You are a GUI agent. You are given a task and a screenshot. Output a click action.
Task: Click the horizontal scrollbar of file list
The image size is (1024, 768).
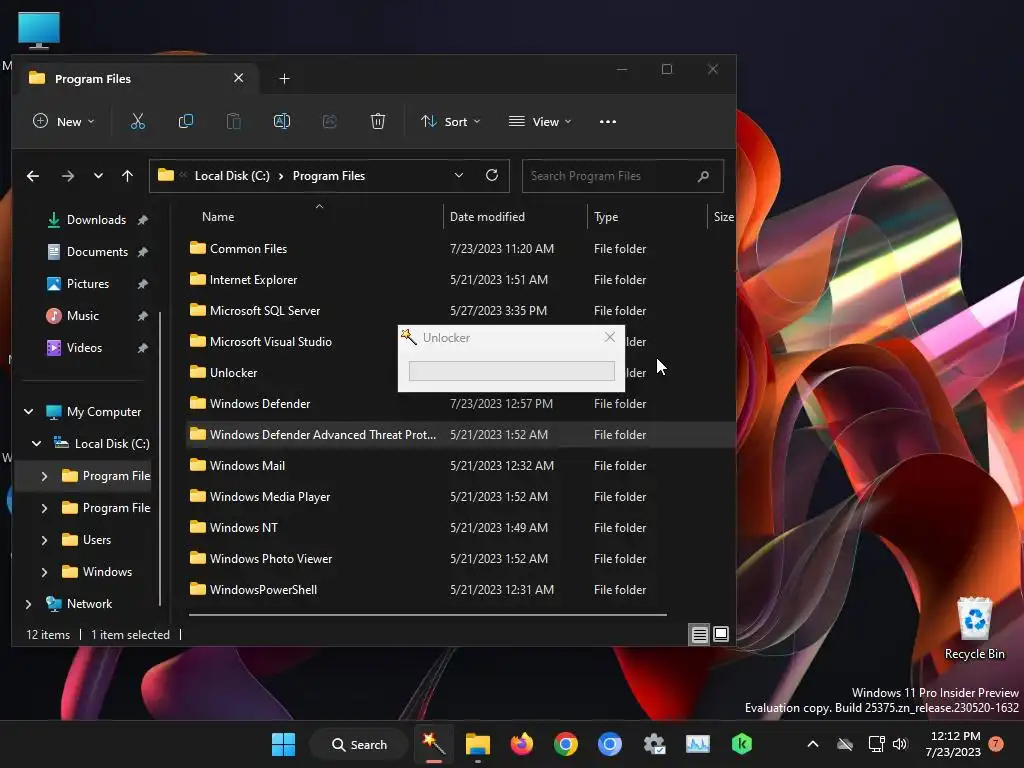coord(428,615)
